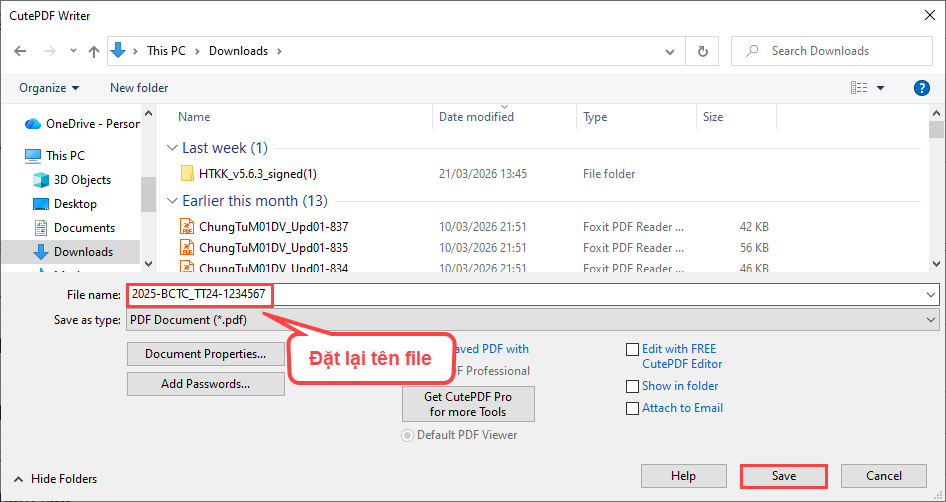
Task: Go back with the left arrow
Action: click(x=20, y=51)
